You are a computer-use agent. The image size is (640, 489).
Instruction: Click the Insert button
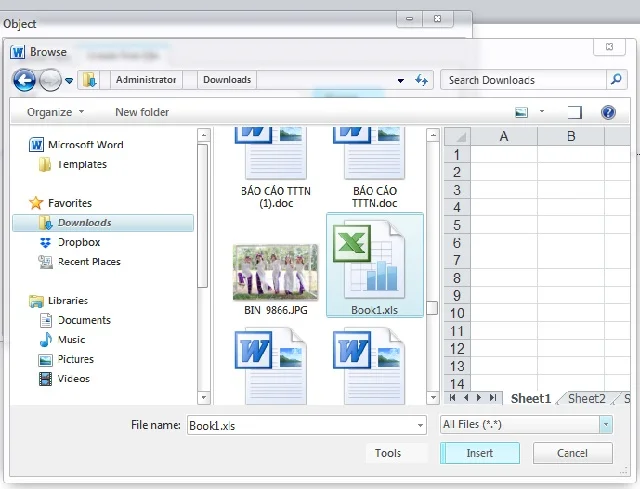click(480, 453)
